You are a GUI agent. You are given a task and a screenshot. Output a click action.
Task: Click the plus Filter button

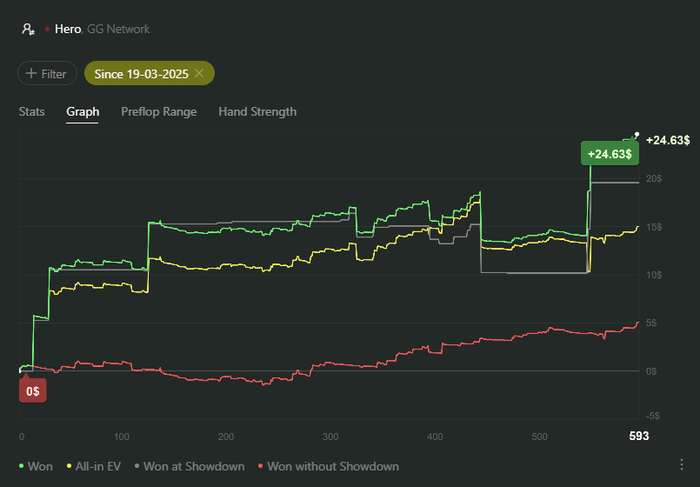tap(47, 73)
